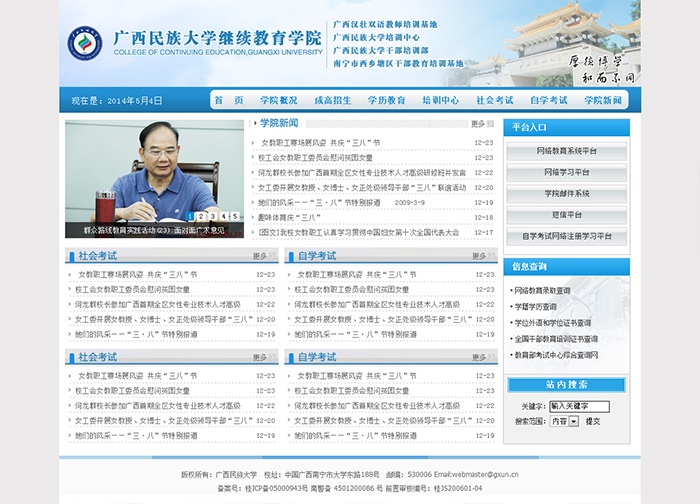Click 广西汉壮双语教师培训基地 header text
This screenshot has width=700, height=504.
pos(385,25)
